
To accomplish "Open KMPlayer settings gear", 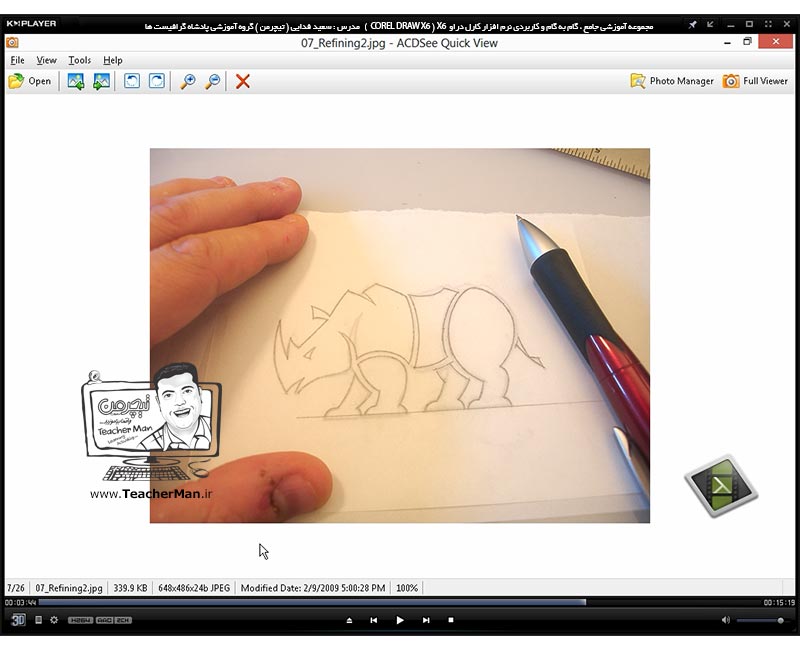I will tap(54, 620).
